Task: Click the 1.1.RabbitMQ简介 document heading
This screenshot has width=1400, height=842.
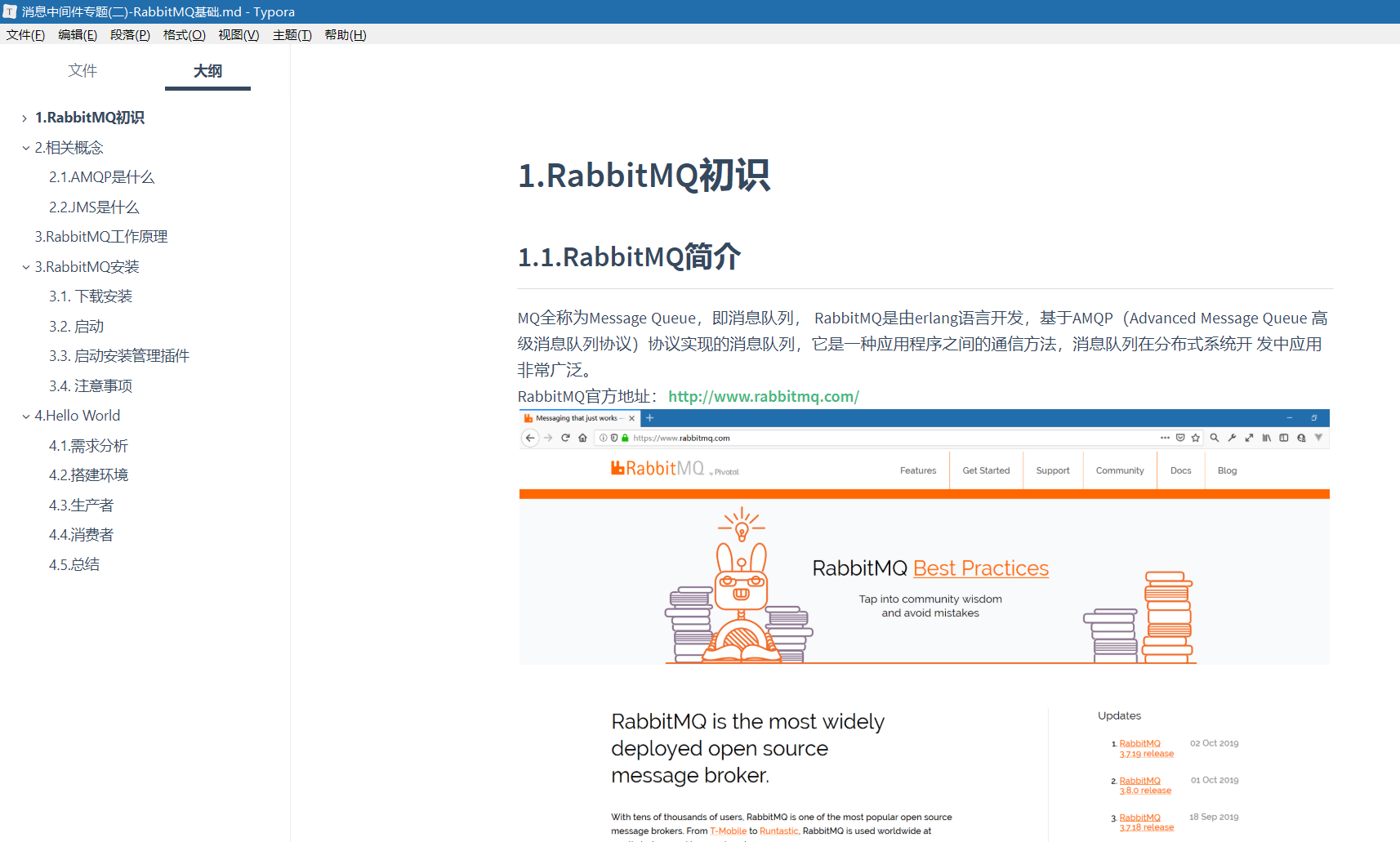Action: tap(629, 257)
